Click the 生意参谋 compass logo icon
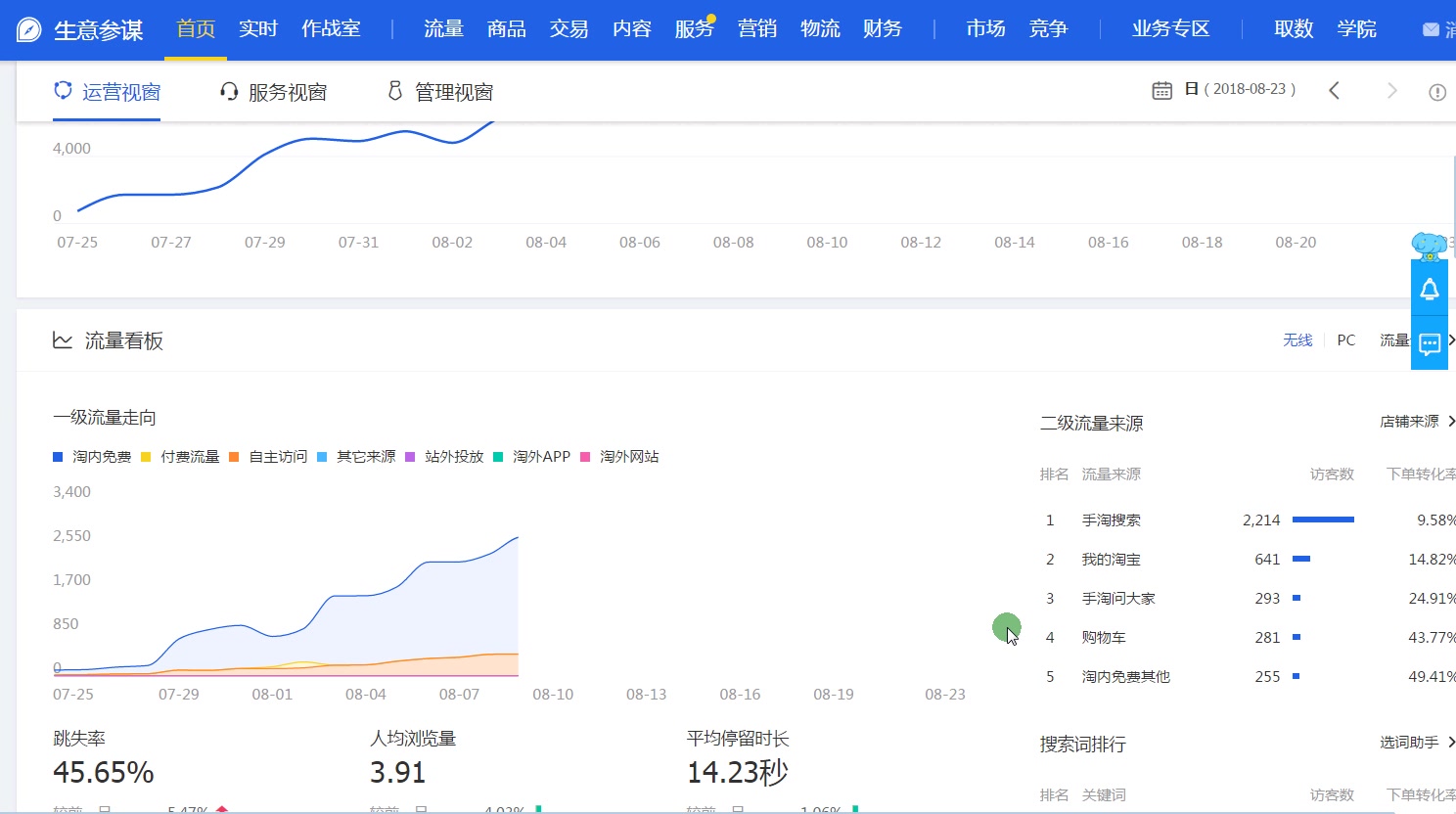This screenshot has width=1456, height=814. click(29, 29)
